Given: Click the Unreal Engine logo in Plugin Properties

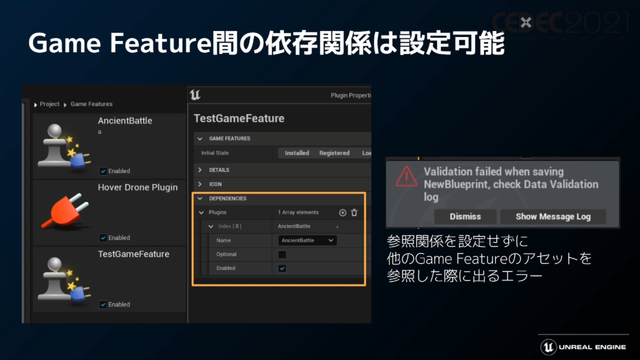Looking at the screenshot, I should click(195, 95).
